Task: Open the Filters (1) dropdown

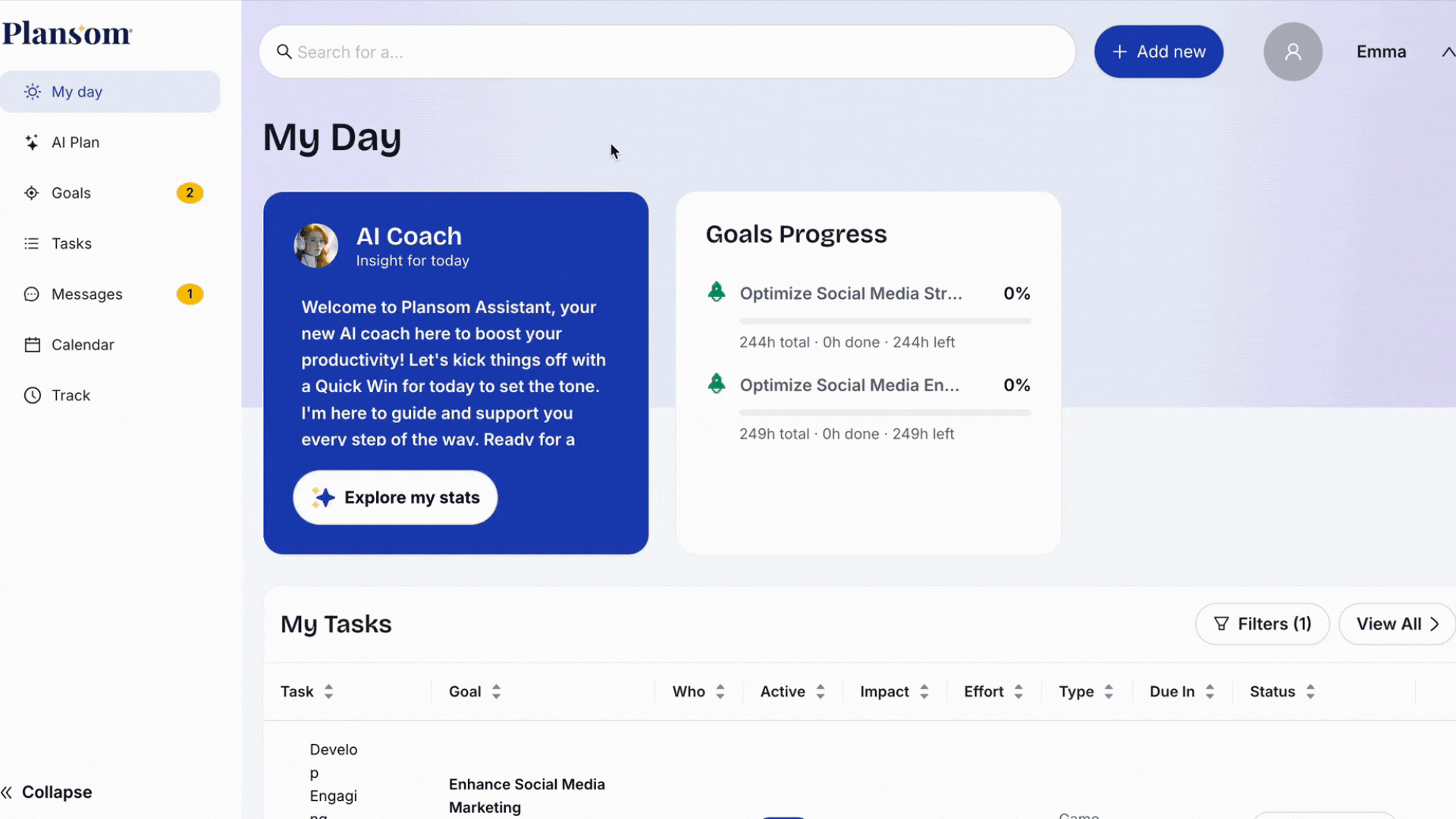Action: pyautogui.click(x=1262, y=624)
